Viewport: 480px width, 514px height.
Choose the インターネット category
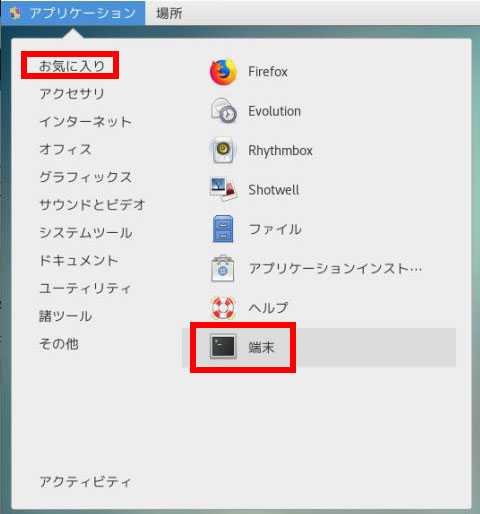coord(86,122)
